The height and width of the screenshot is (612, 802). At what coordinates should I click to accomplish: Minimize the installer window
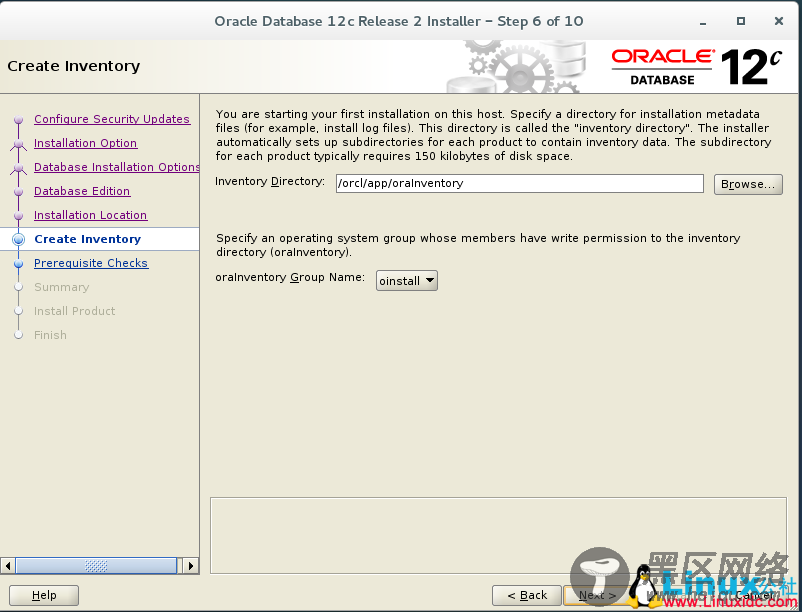[703, 22]
